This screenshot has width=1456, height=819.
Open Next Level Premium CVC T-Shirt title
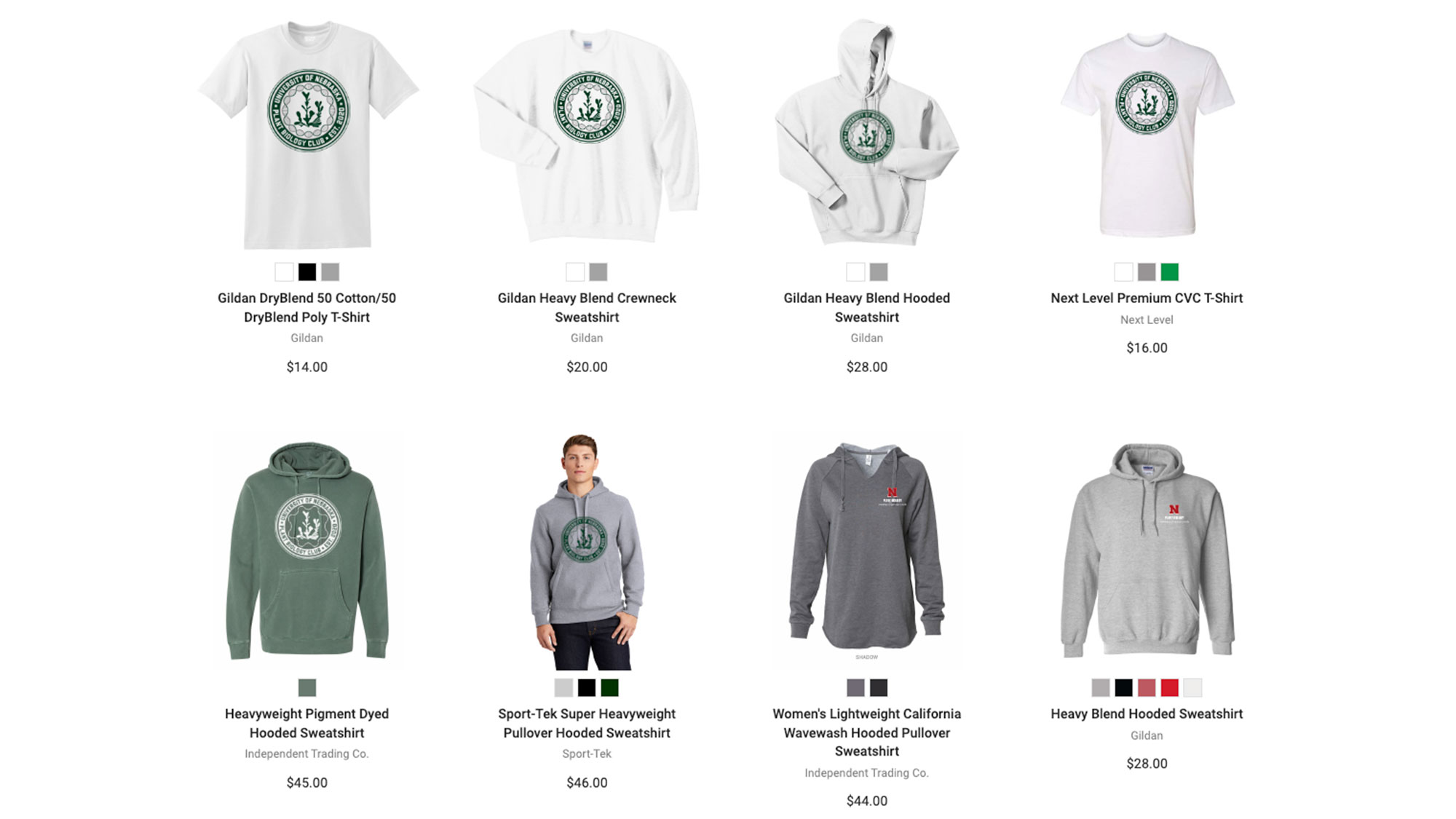point(1147,298)
